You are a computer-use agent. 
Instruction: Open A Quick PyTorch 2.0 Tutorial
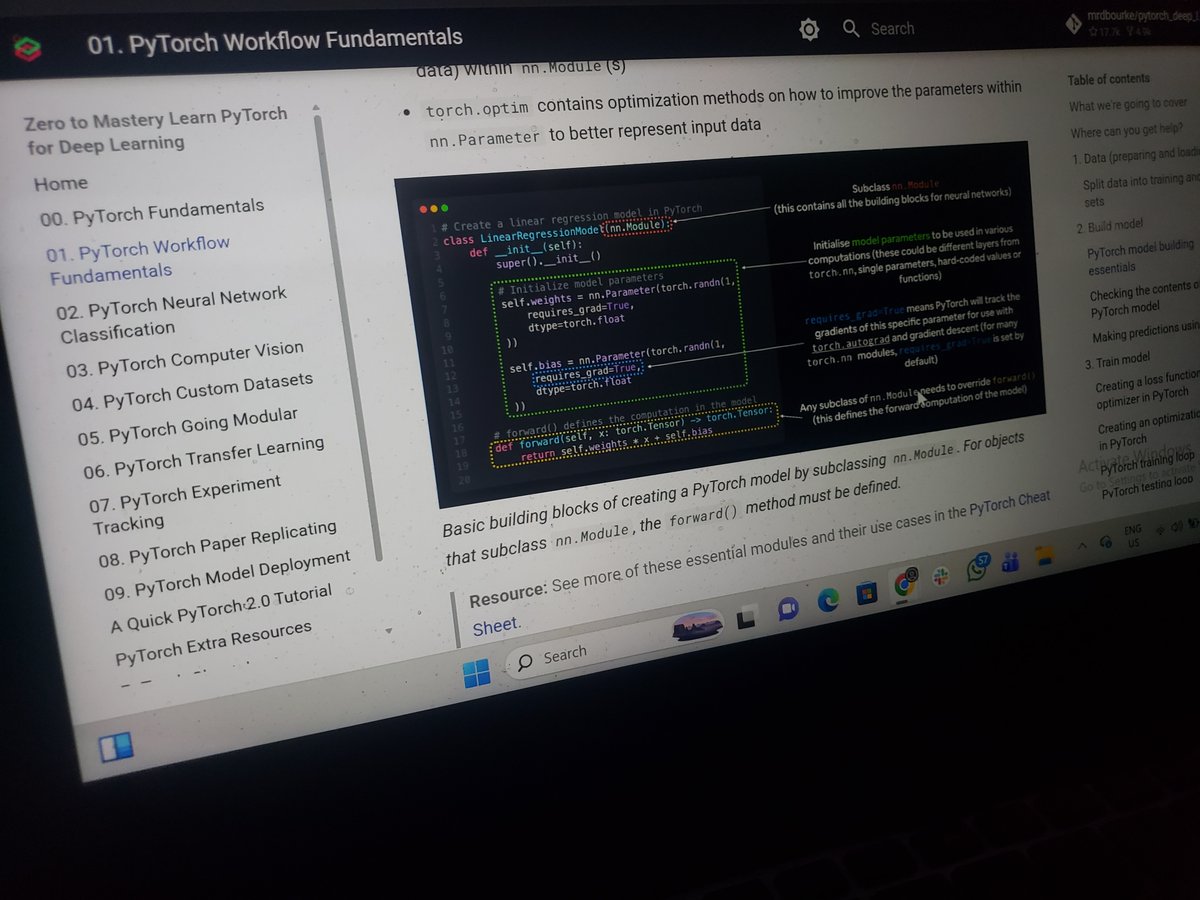point(222,609)
